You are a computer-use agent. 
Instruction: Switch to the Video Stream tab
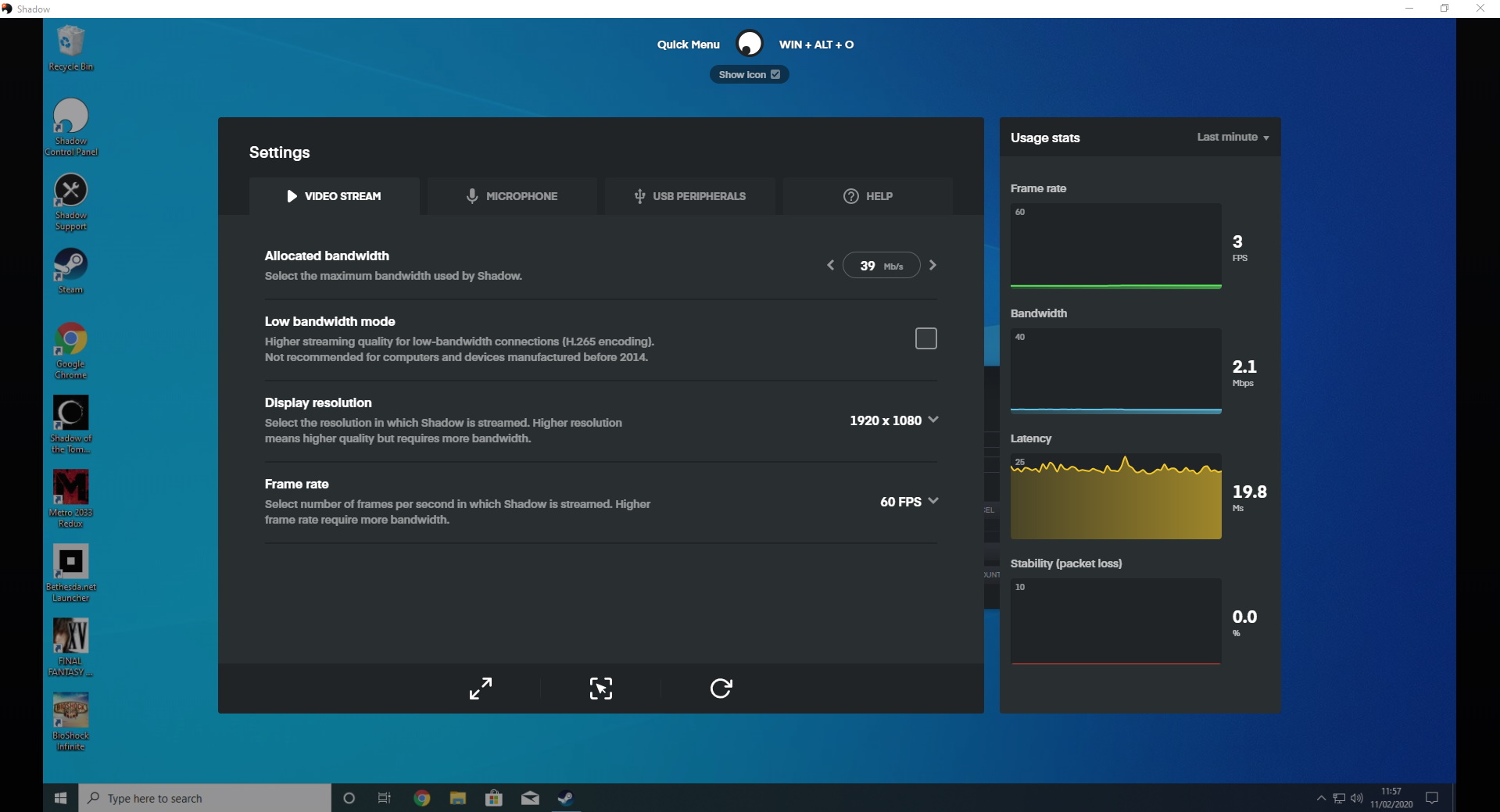click(335, 196)
